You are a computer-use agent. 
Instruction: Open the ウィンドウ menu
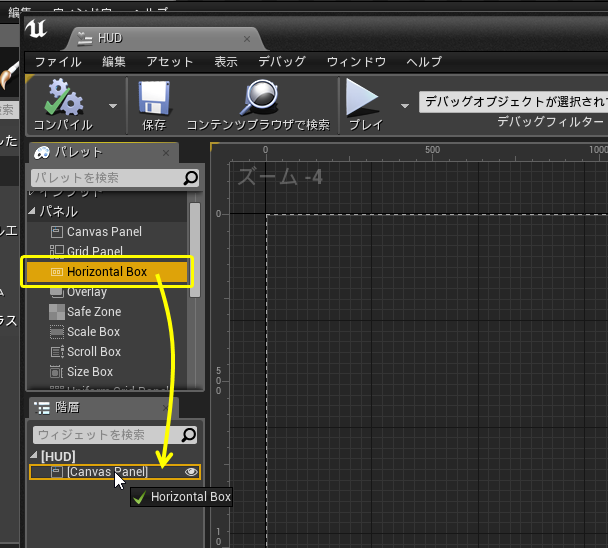[356, 62]
